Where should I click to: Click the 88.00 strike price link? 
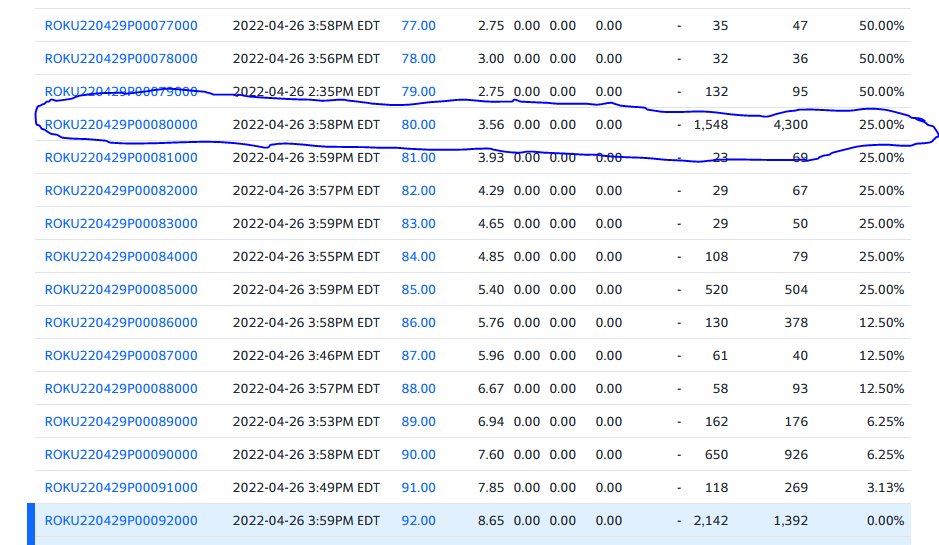click(419, 388)
